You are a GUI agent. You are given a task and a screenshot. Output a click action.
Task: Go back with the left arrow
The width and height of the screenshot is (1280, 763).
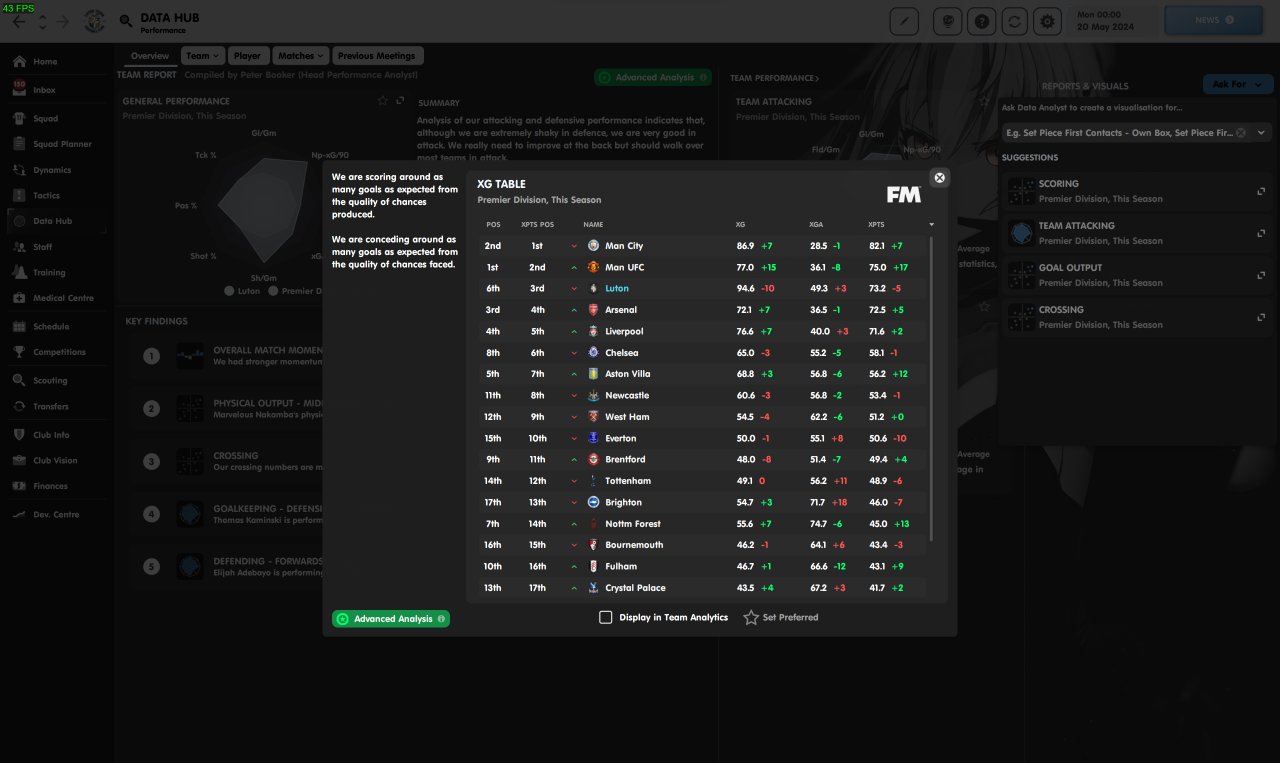pyautogui.click(x=19, y=21)
